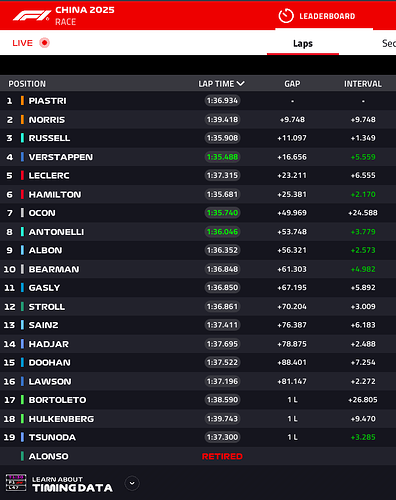Image resolution: width=396 pixels, height=500 pixels.
Task: Click the Position column header
Action: pyautogui.click(x=27, y=84)
